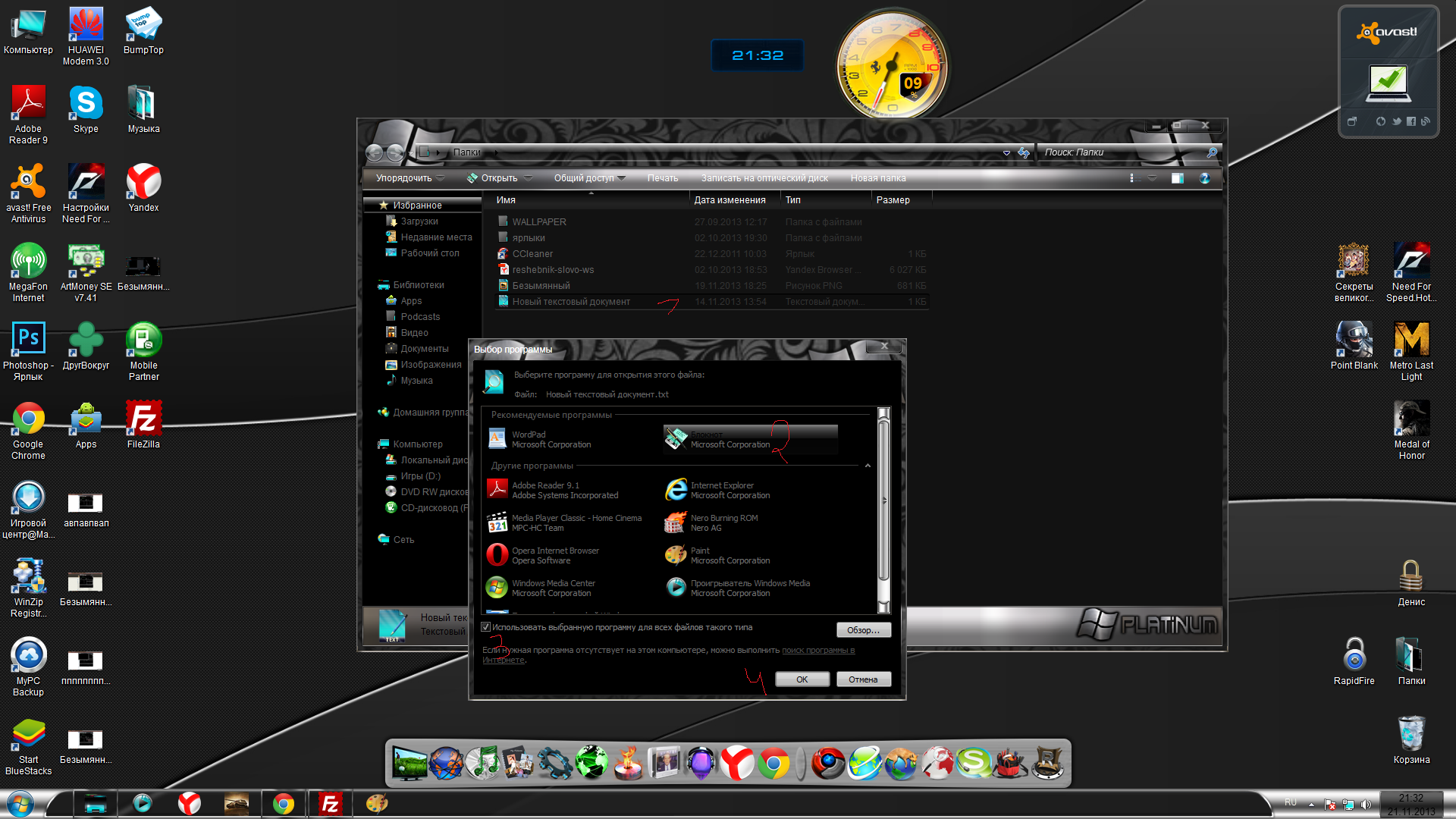This screenshot has width=1456, height=819.
Task: Open avast! Free Antivirus desktop icon
Action: [x=28, y=193]
